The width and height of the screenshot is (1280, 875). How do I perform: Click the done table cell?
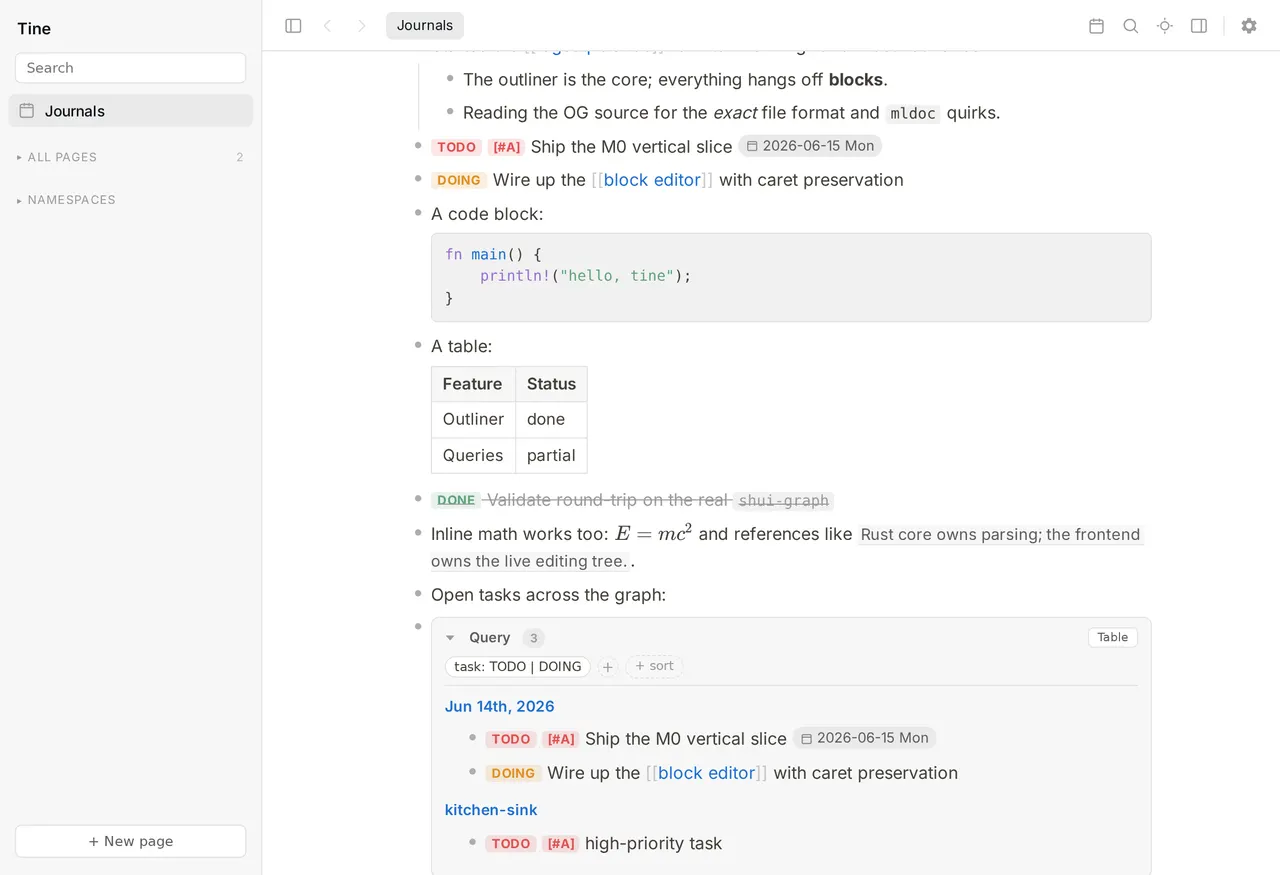551,420
